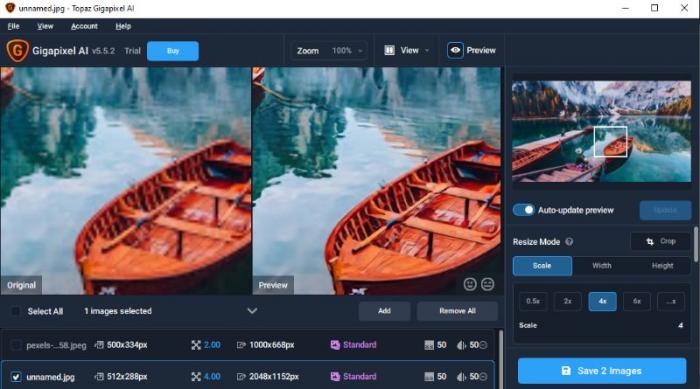
Task: Open the Account menu
Action: coord(84,26)
